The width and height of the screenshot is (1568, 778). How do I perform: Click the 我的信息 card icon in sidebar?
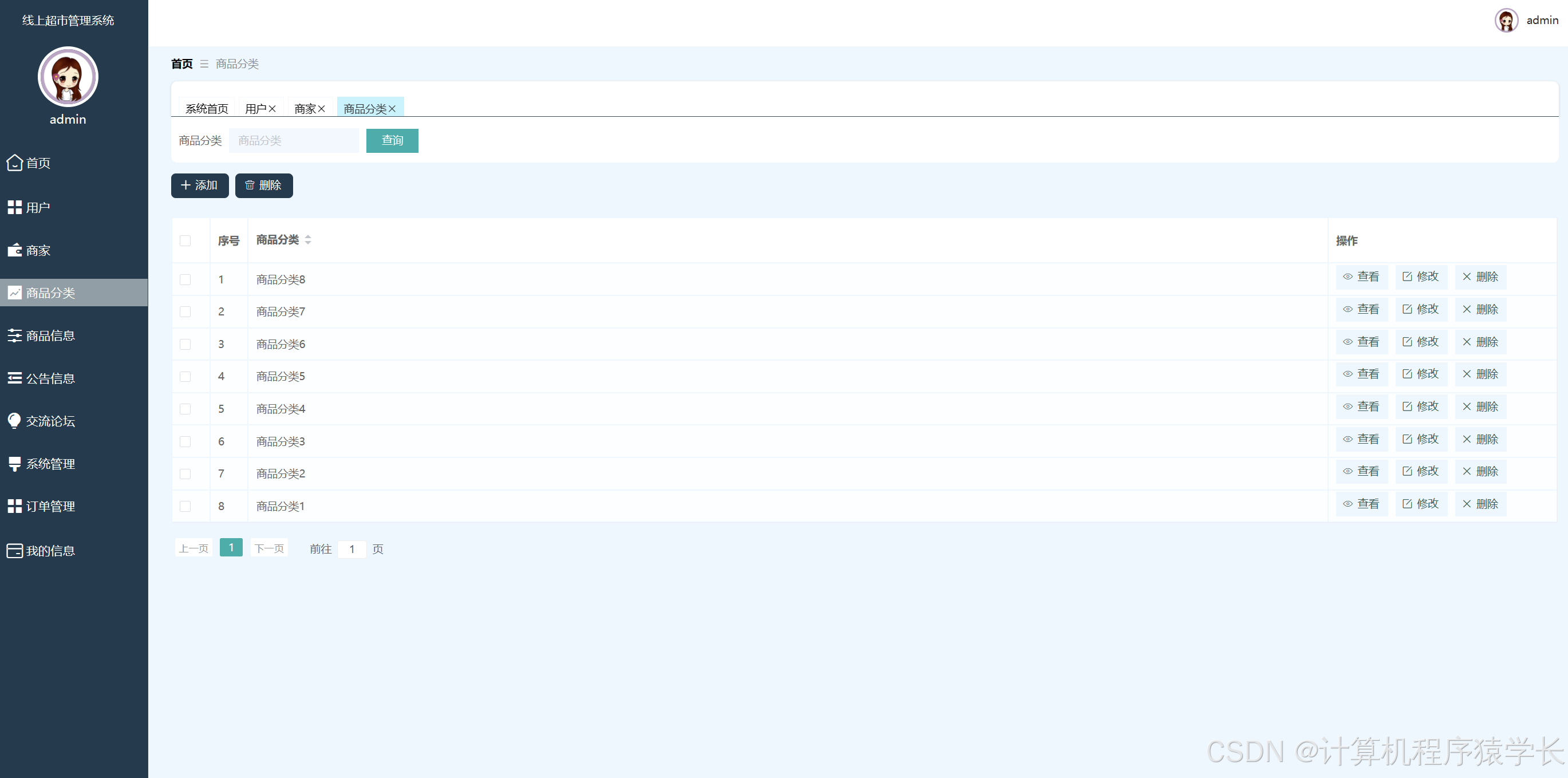(15, 550)
